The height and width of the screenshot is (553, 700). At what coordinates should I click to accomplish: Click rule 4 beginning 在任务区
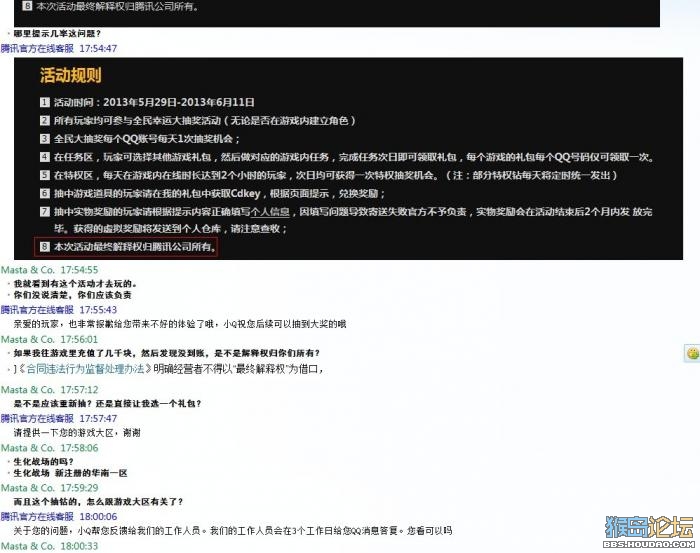pyautogui.click(x=348, y=157)
